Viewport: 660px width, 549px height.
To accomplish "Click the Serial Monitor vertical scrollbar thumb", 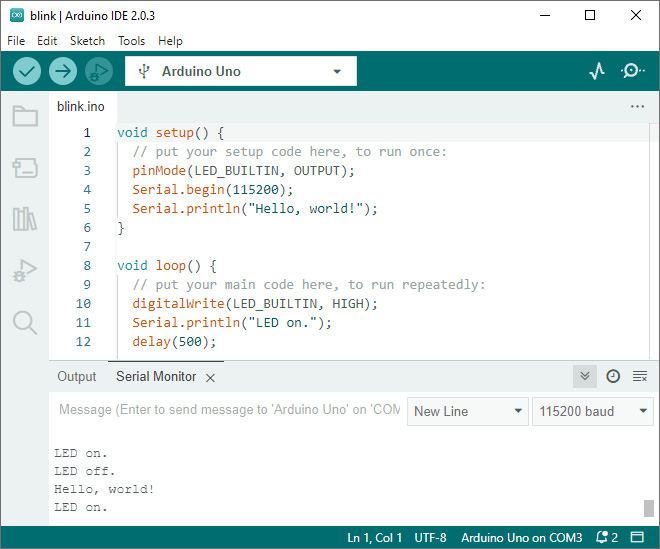I will 649,508.
